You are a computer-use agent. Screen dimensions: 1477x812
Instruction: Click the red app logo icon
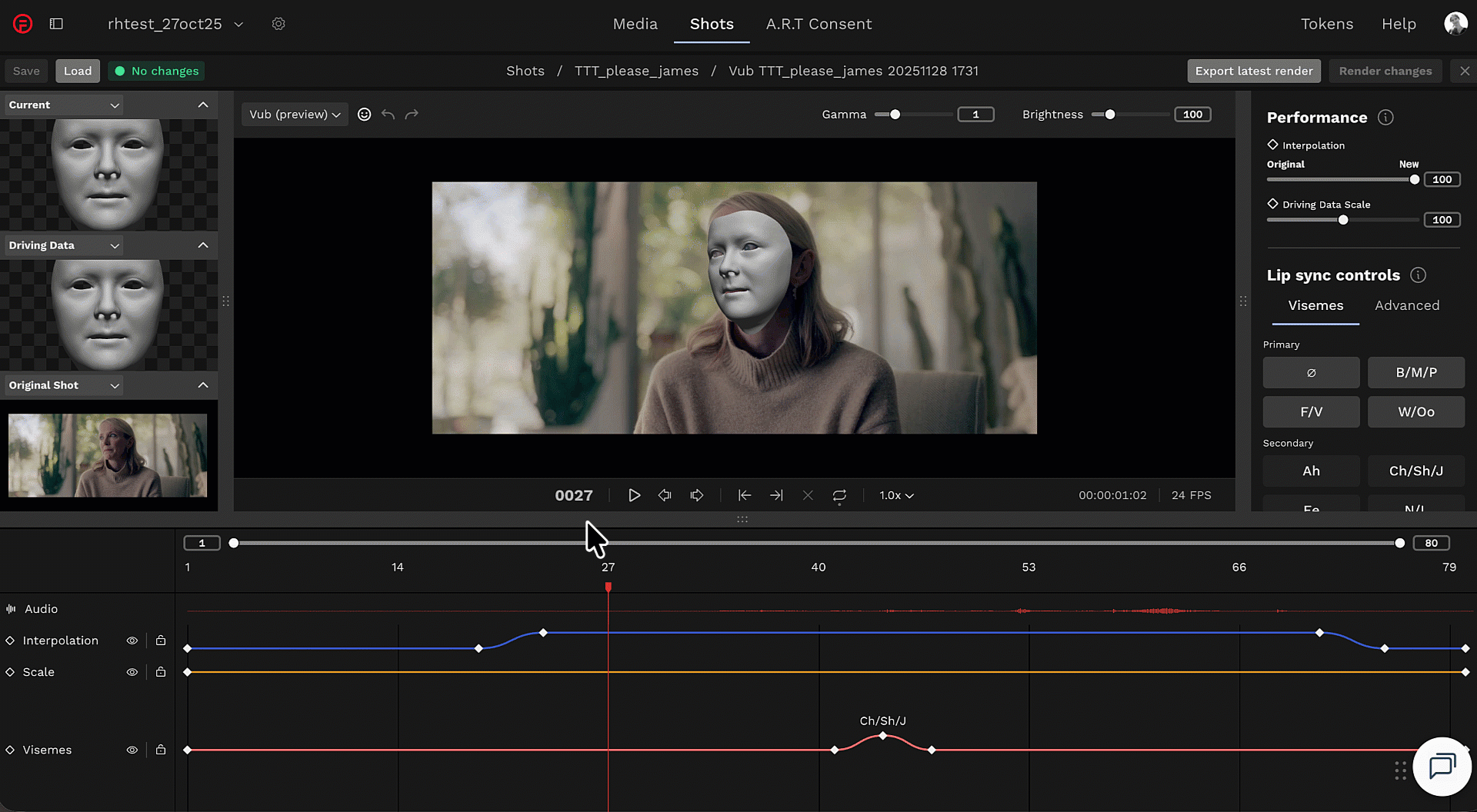(x=23, y=24)
